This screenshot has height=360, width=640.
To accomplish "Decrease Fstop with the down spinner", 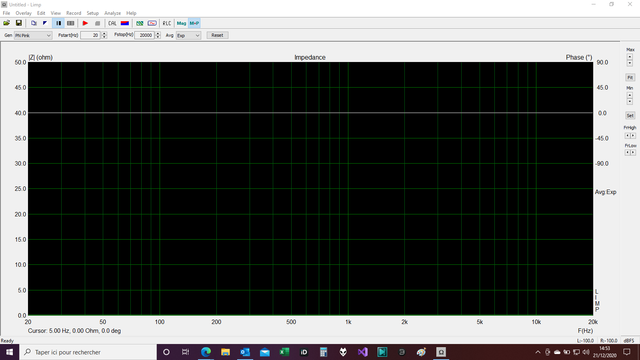I will point(158,37).
